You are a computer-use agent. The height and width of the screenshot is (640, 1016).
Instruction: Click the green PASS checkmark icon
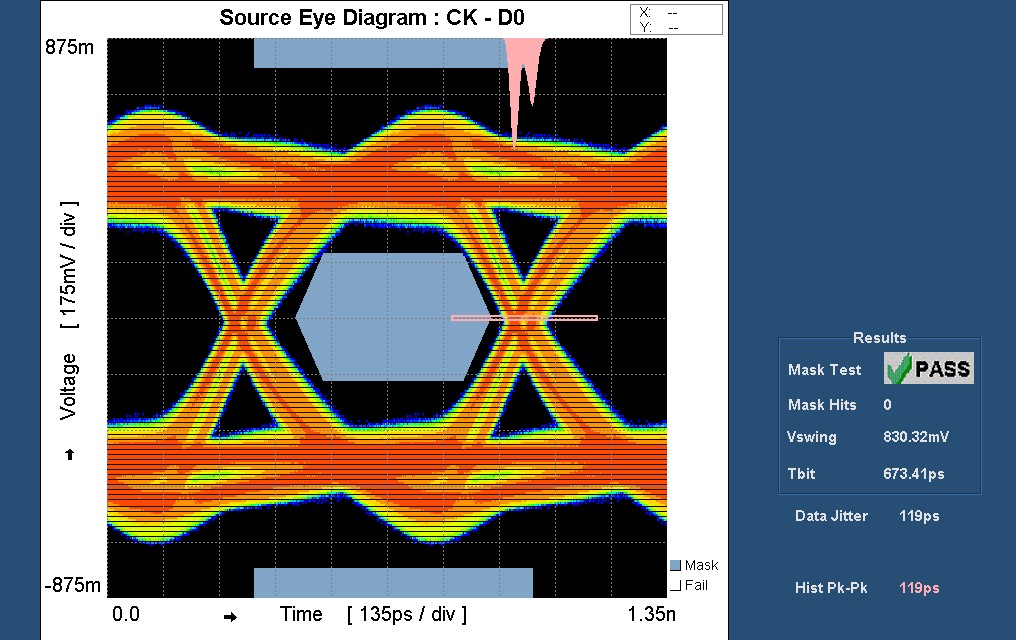click(898, 369)
